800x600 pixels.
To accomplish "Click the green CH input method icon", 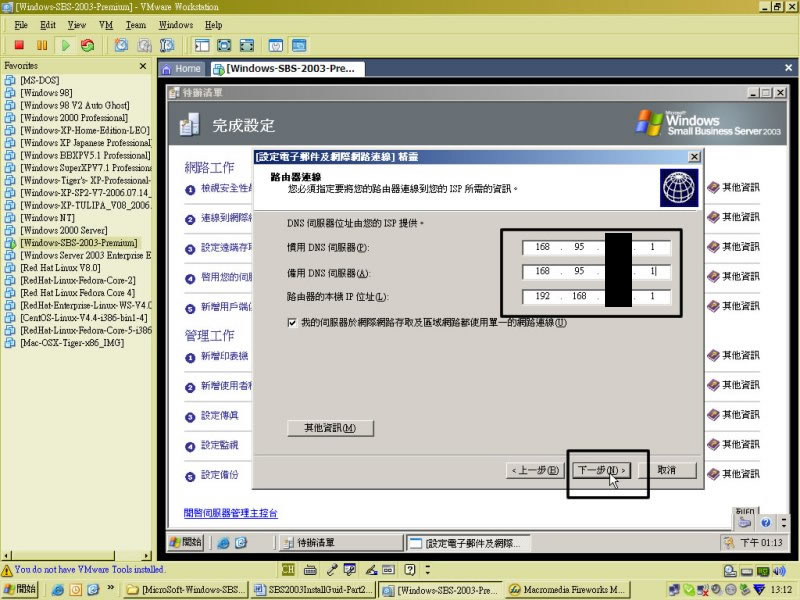I will (x=288, y=569).
